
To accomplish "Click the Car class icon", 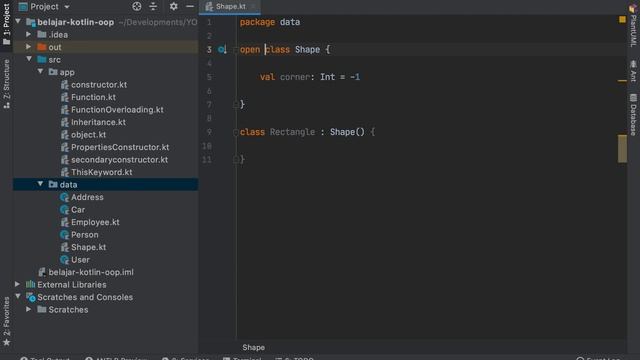I will click(64, 210).
